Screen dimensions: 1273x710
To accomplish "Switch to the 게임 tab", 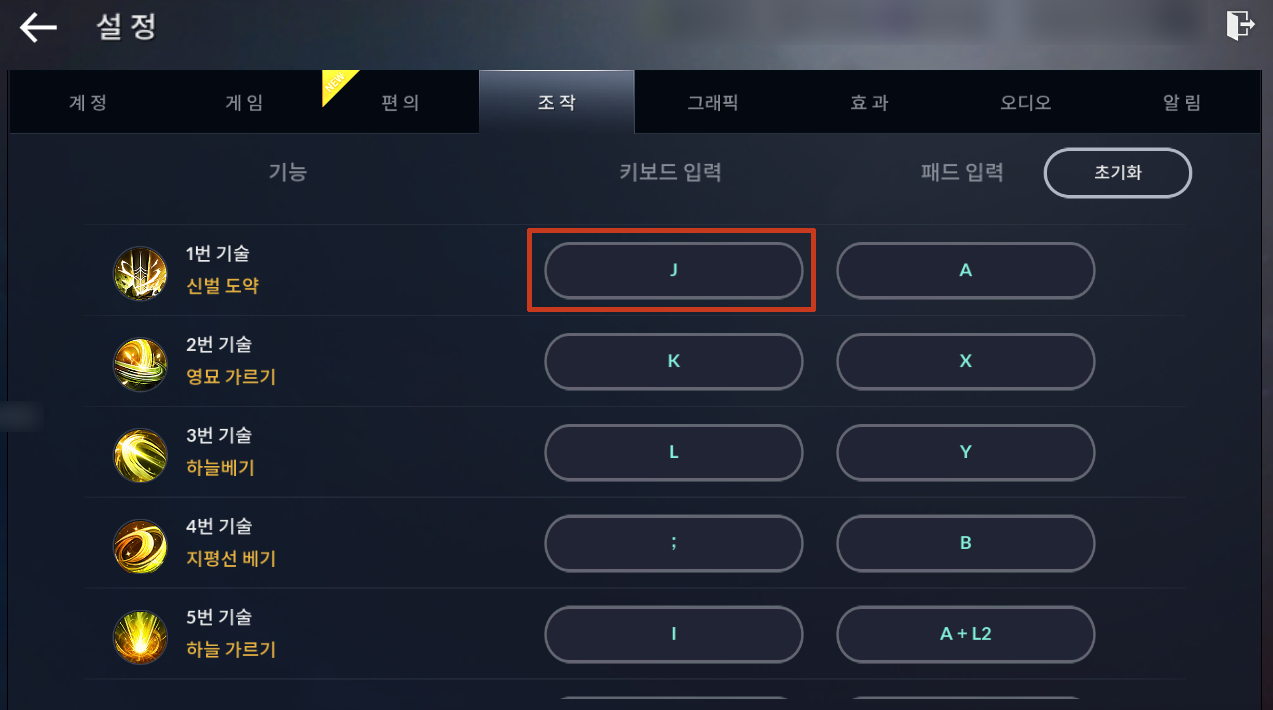I will coord(244,102).
